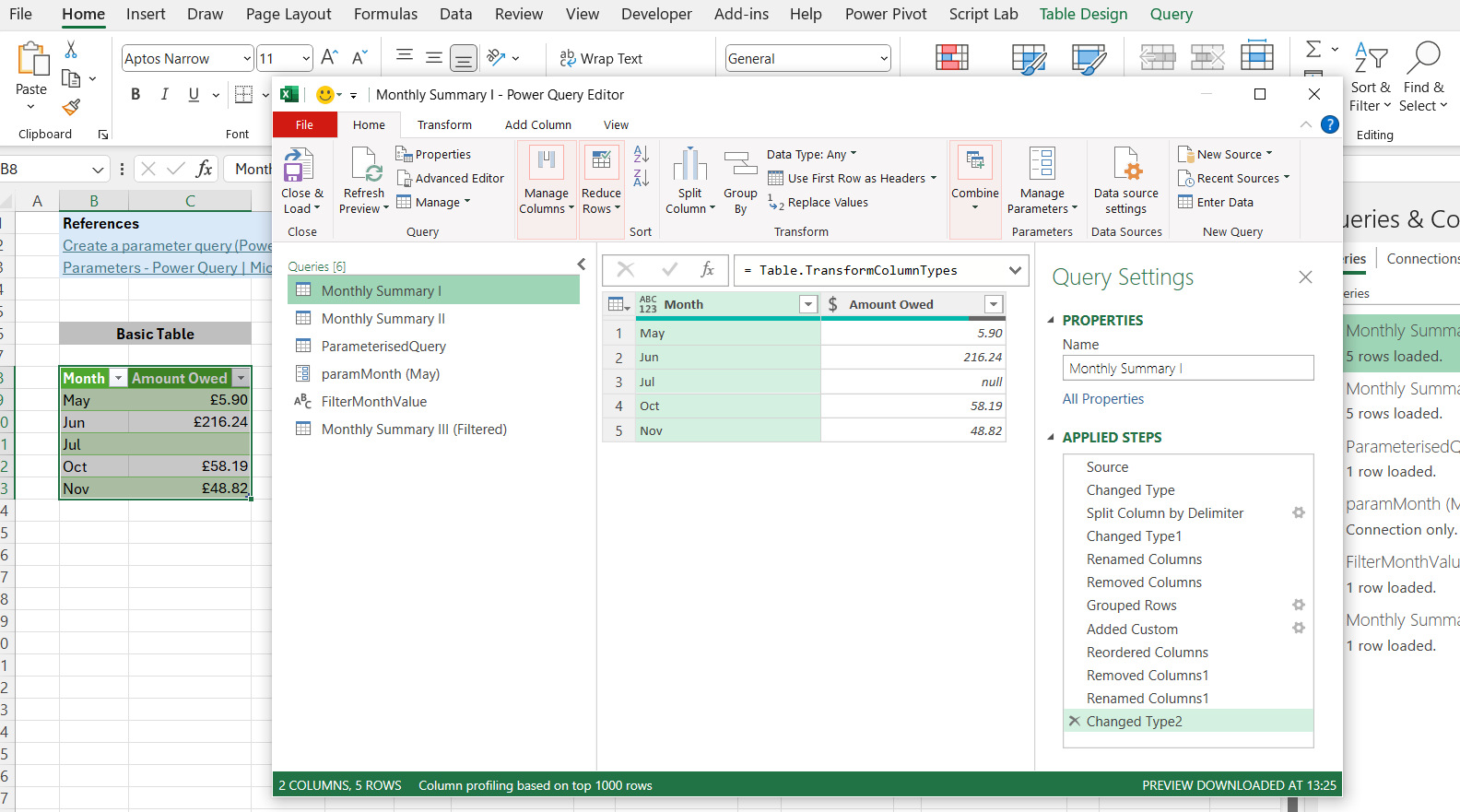Open Create a parameter query hyperlink in Excel
This screenshot has width=1460, height=812.
pyautogui.click(x=167, y=245)
